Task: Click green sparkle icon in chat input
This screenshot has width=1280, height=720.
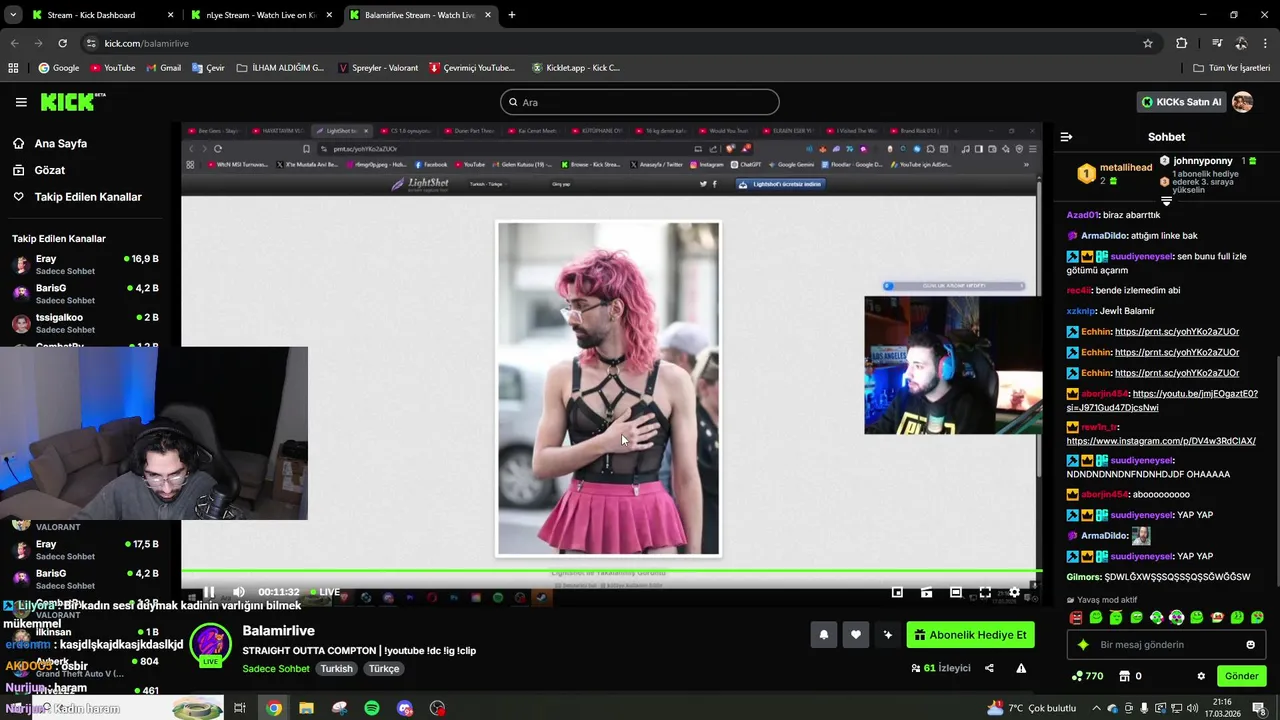Action: (x=1083, y=645)
